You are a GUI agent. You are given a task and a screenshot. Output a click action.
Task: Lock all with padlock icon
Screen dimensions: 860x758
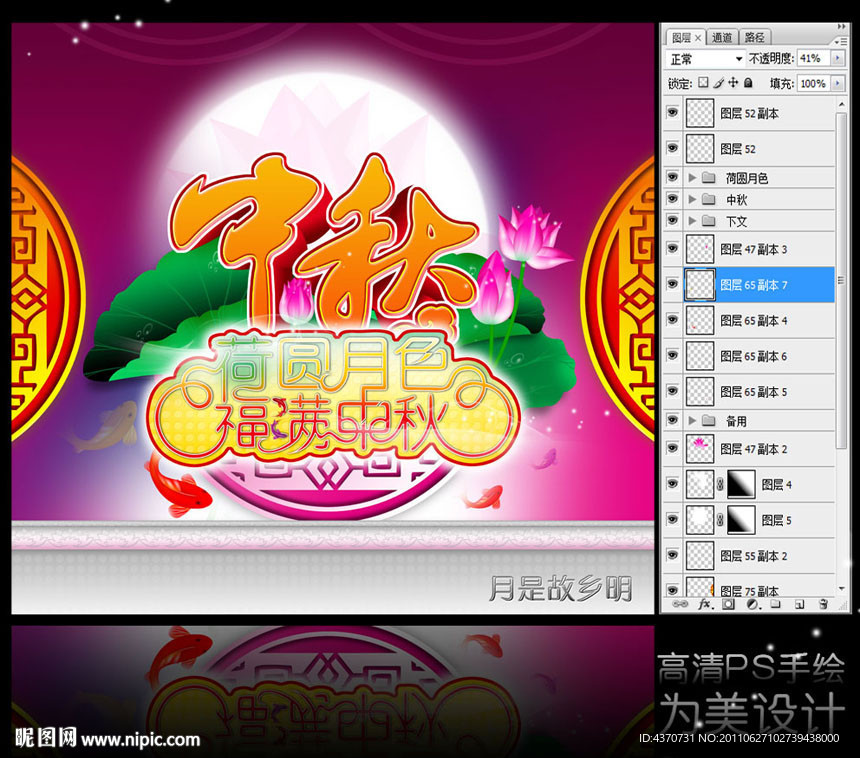coord(748,83)
